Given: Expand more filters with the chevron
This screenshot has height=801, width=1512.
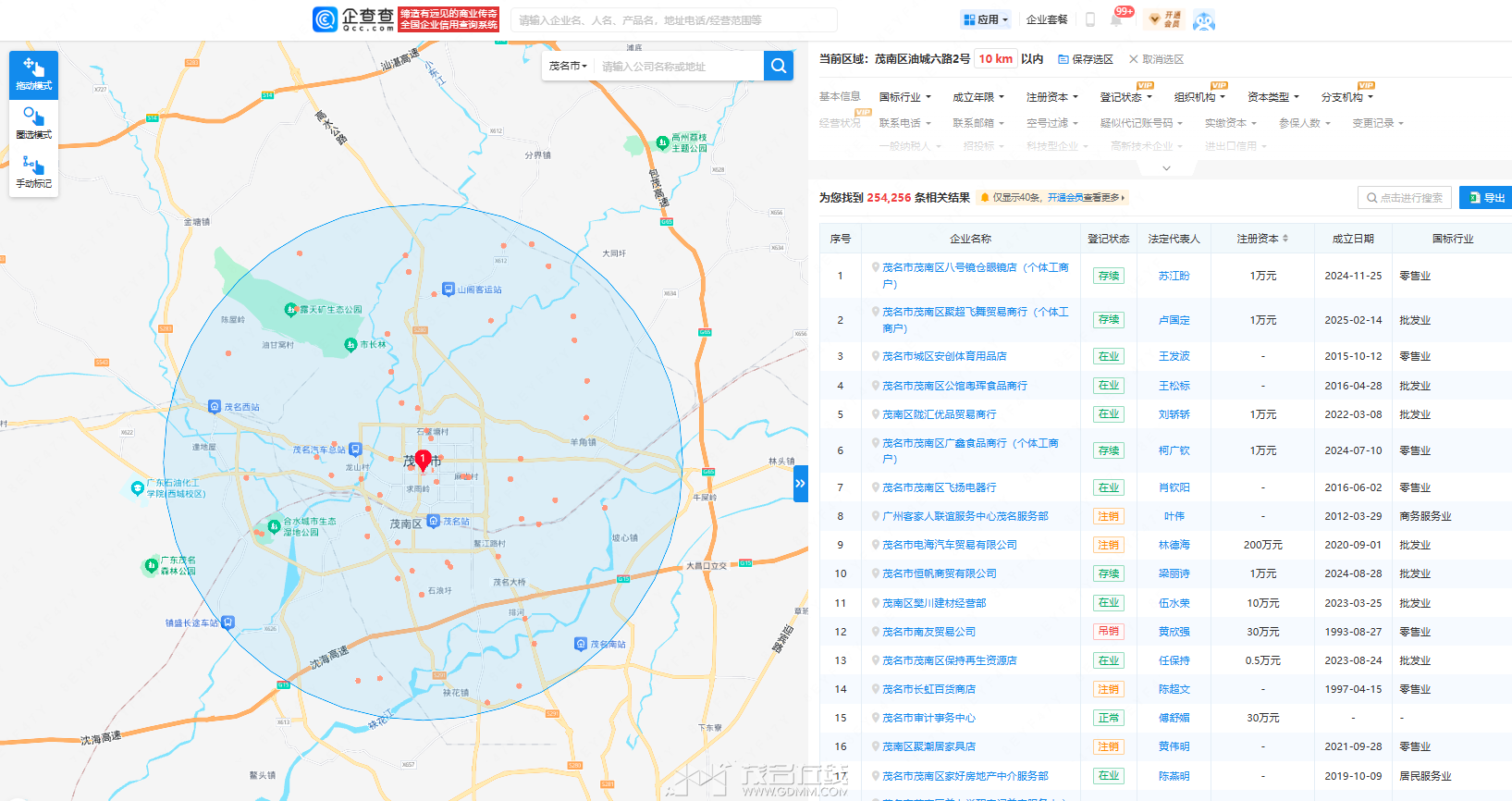Looking at the screenshot, I should click(x=1166, y=167).
